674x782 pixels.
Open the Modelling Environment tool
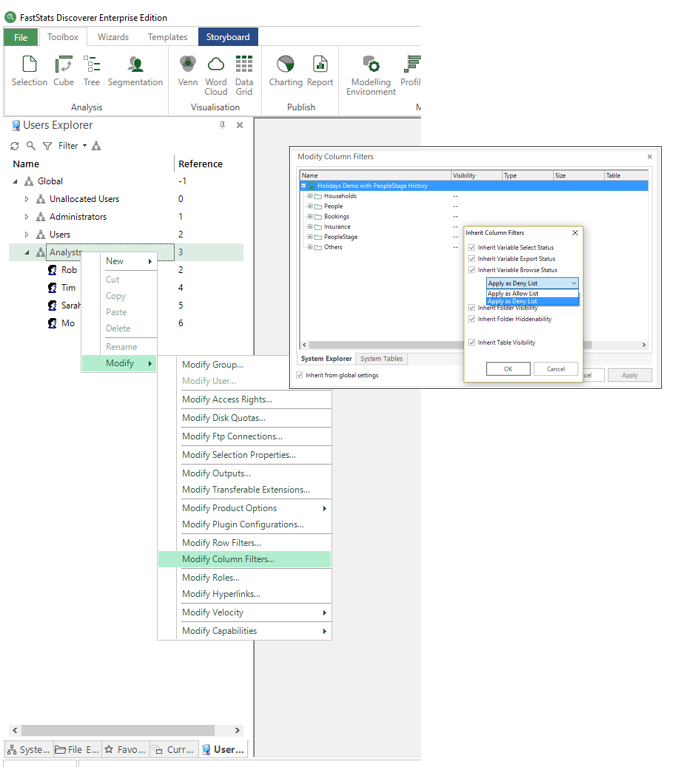371,75
